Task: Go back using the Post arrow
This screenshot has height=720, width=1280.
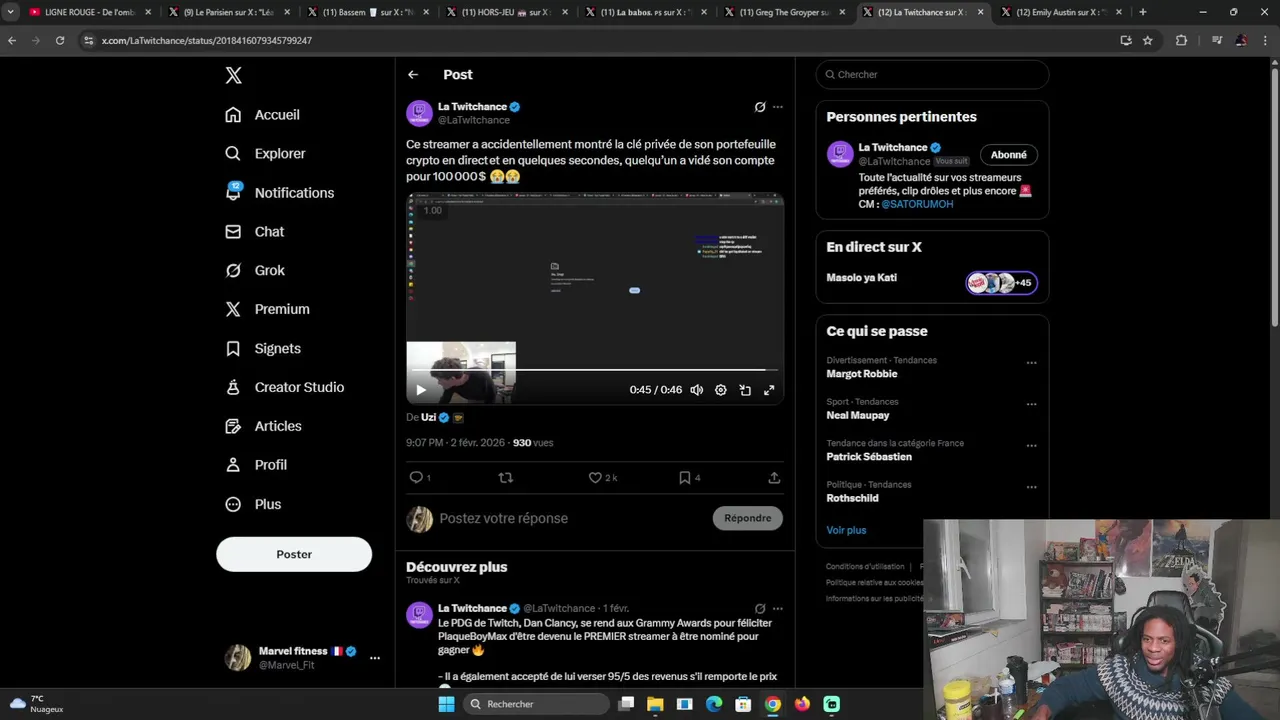Action: click(413, 75)
